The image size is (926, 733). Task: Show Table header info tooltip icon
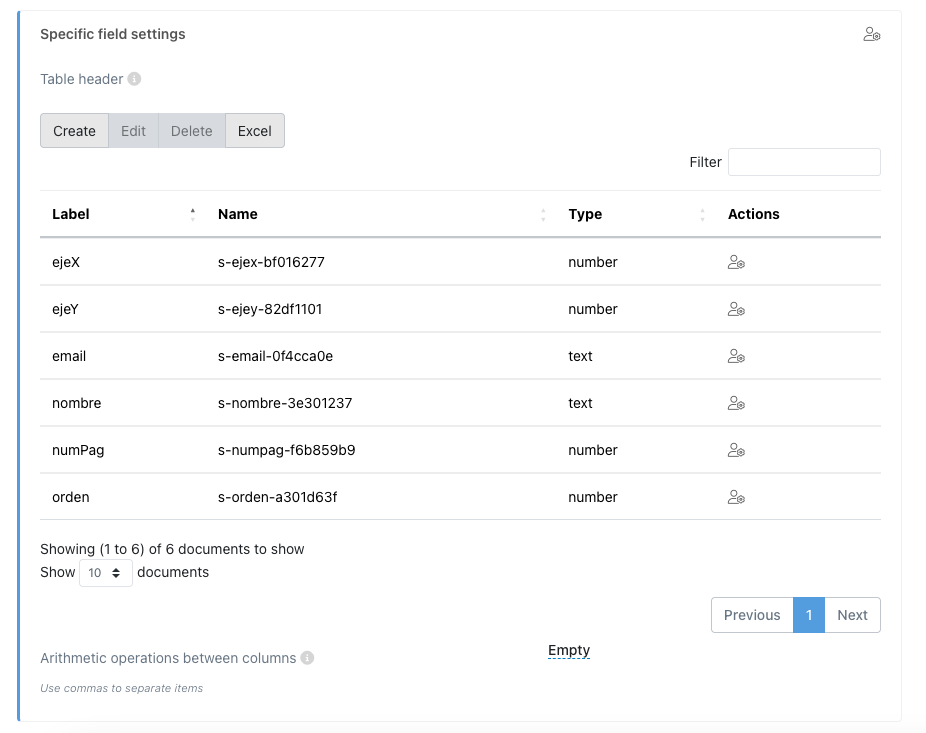coord(135,79)
